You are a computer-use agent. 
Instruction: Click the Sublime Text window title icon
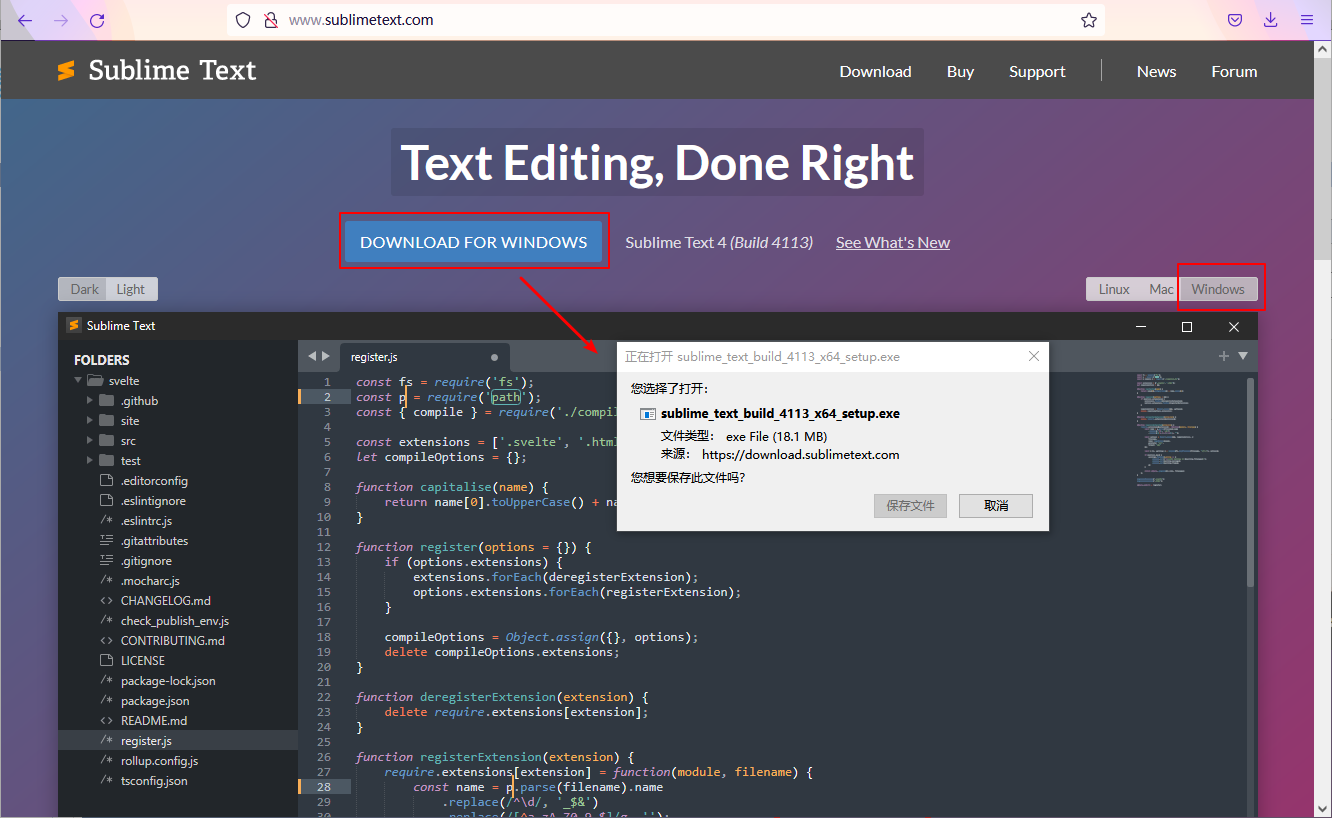pyautogui.click(x=73, y=325)
